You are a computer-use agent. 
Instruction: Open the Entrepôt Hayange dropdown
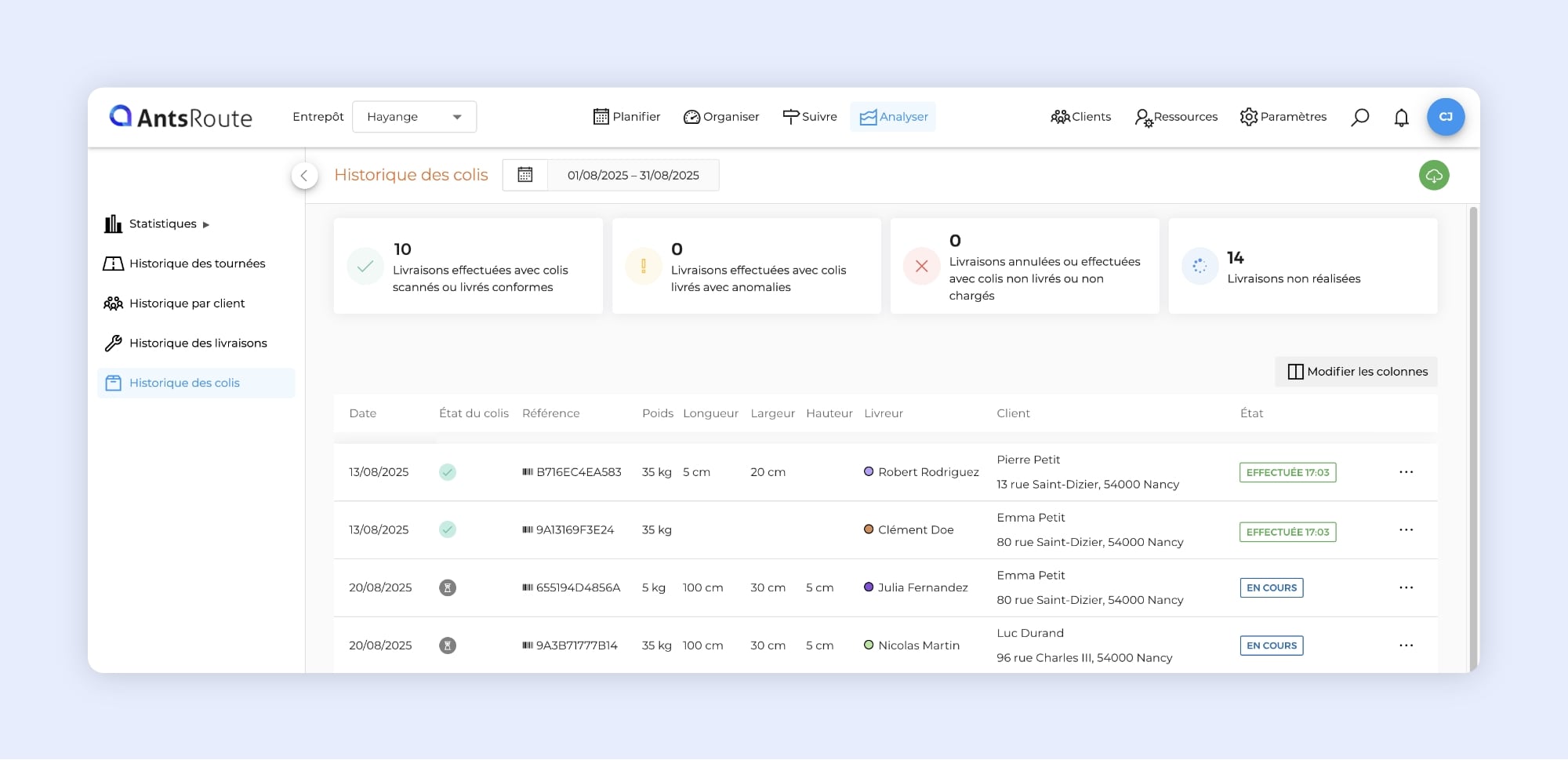(414, 117)
